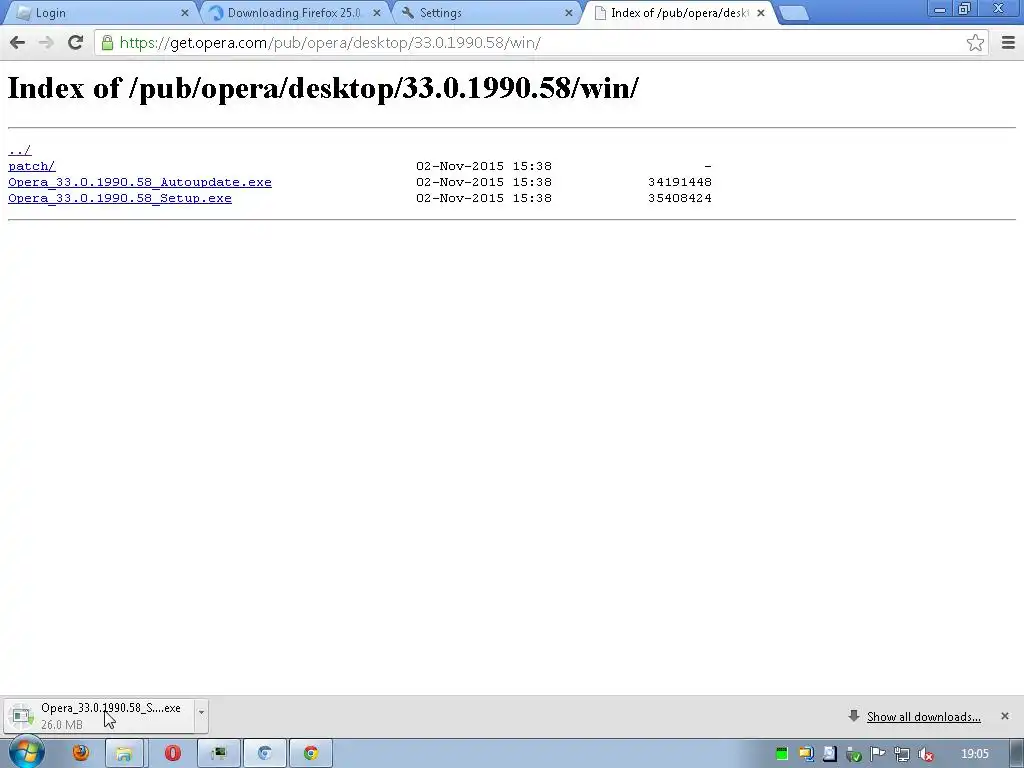Open the Windows Start menu
Viewport: 1024px width, 768px height.
tap(26, 753)
